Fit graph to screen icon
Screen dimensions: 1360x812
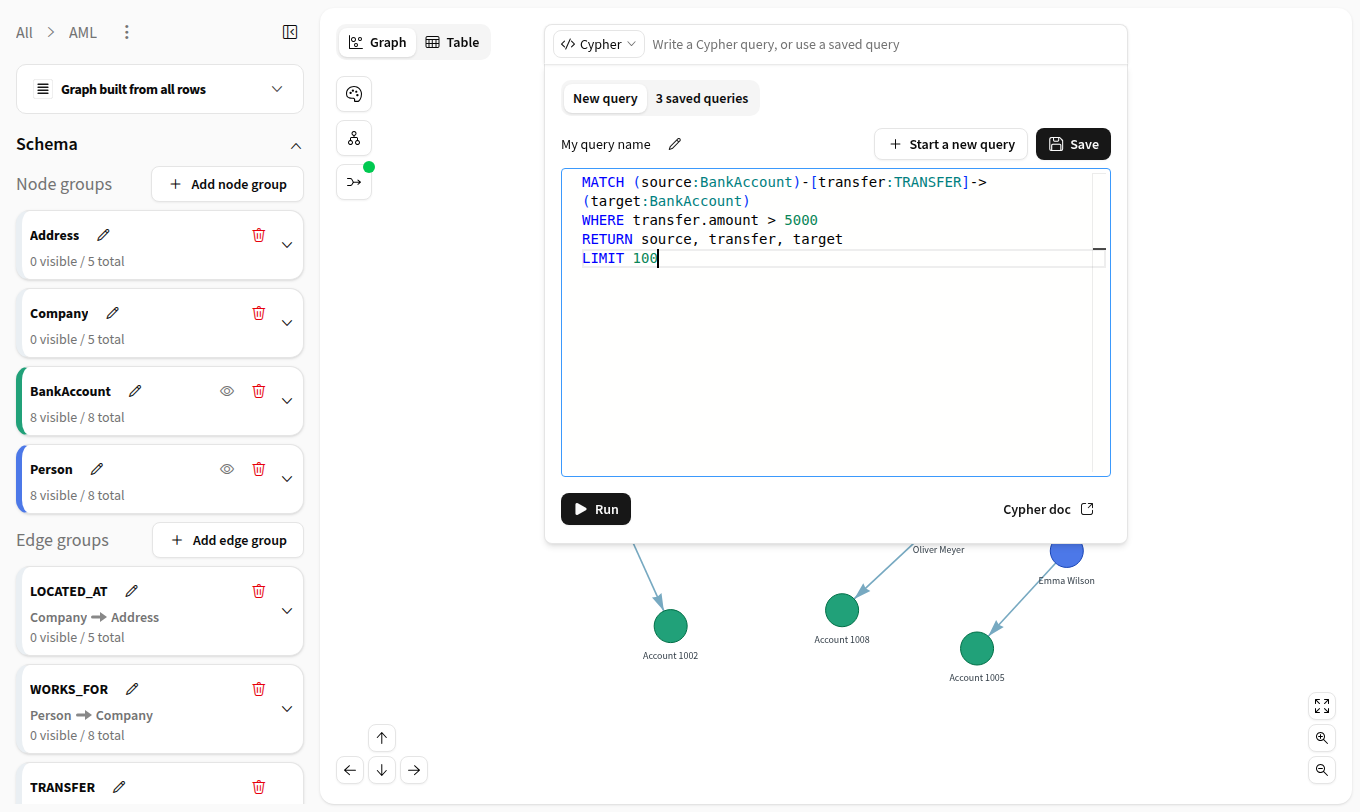click(1322, 706)
